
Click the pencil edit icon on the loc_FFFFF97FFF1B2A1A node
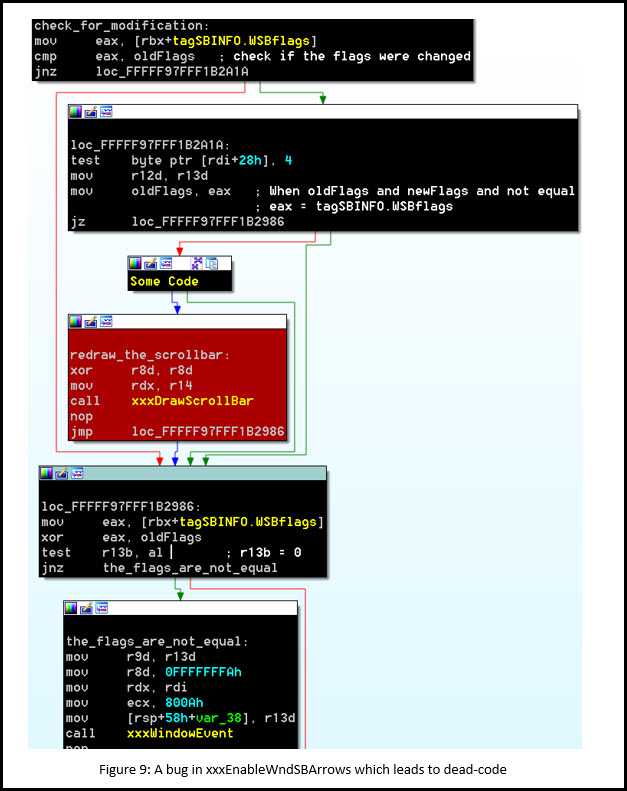click(91, 111)
